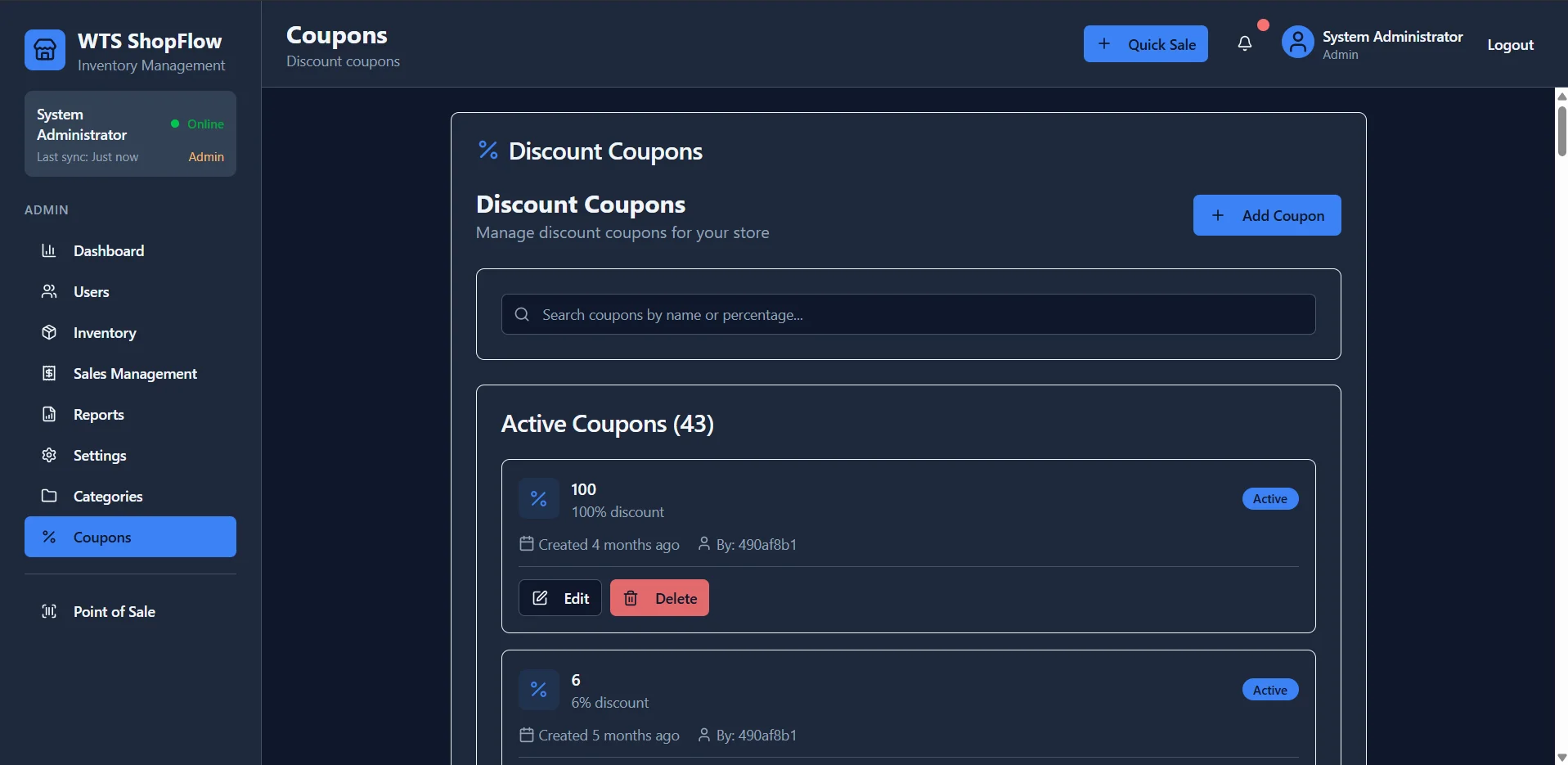1568x765 pixels.
Task: Click the Settings gear icon in sidebar
Action: [x=49, y=455]
